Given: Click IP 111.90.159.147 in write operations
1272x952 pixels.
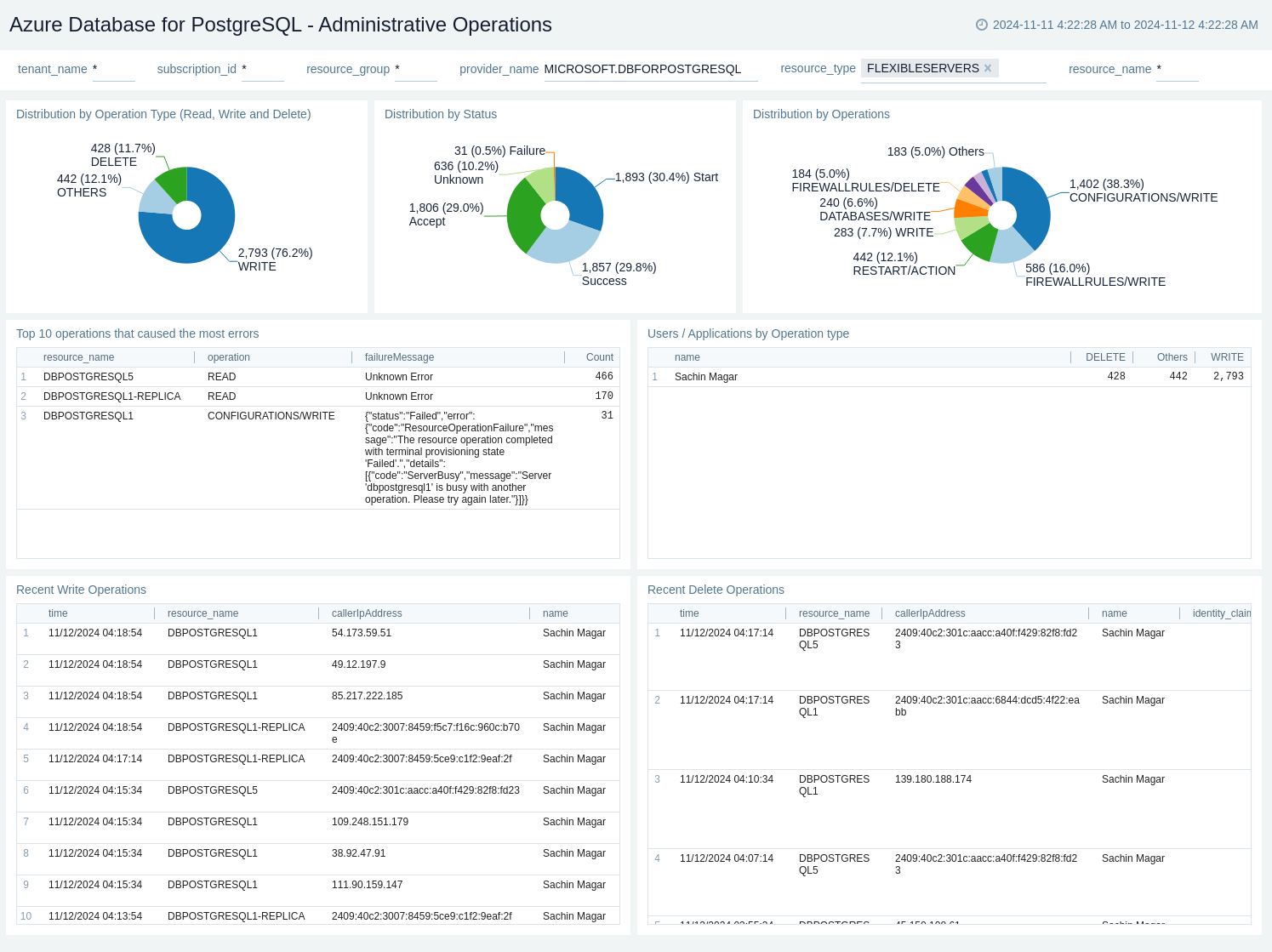Looking at the screenshot, I should (x=368, y=885).
